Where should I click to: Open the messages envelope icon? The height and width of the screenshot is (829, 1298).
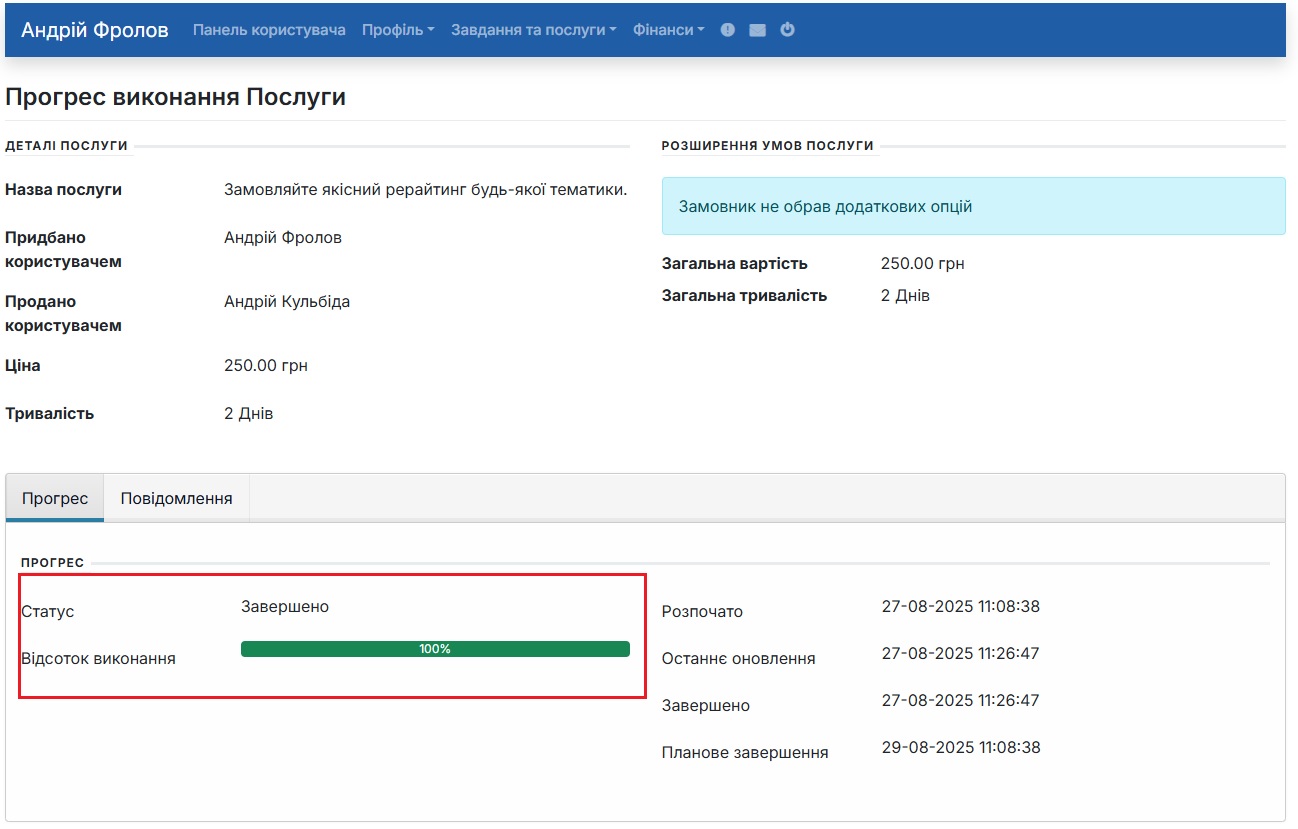click(757, 29)
